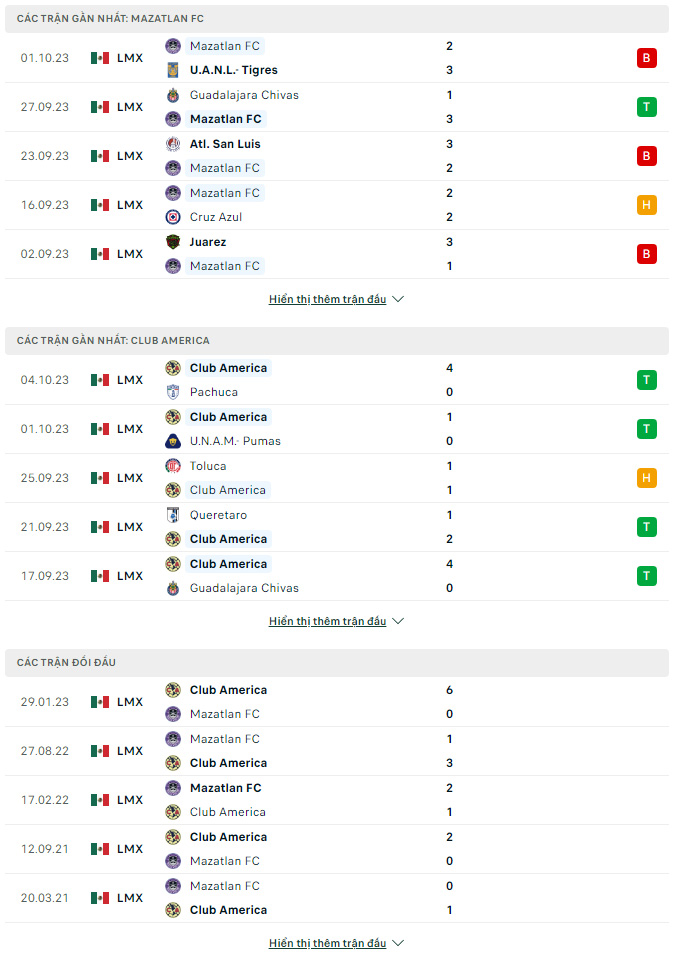674x953 pixels.
Task: Expand more Mazatlan FC recent matches
Action: pos(336,299)
